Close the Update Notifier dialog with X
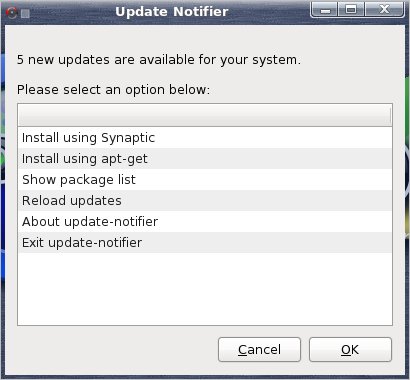The image size is (410, 380). 384,10
